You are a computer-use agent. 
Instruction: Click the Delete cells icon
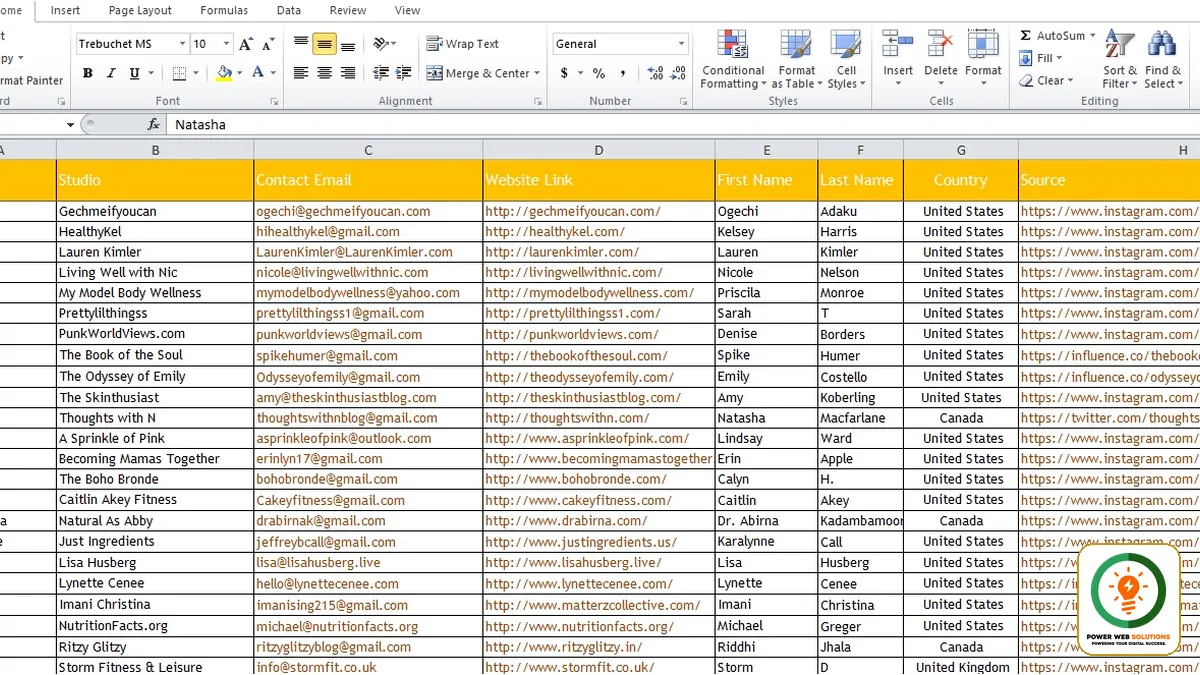point(940,45)
